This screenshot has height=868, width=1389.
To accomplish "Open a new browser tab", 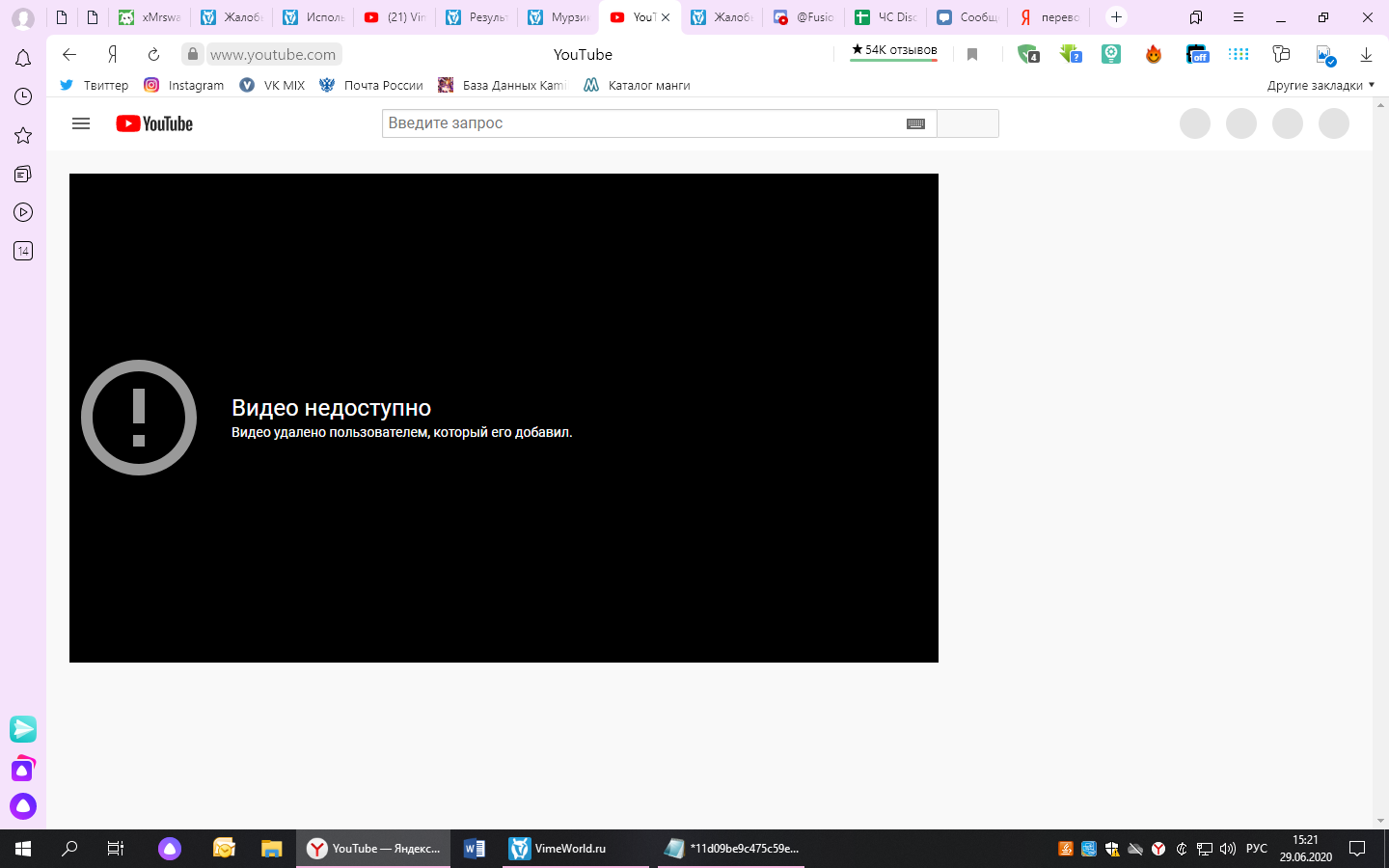I will click(1116, 17).
